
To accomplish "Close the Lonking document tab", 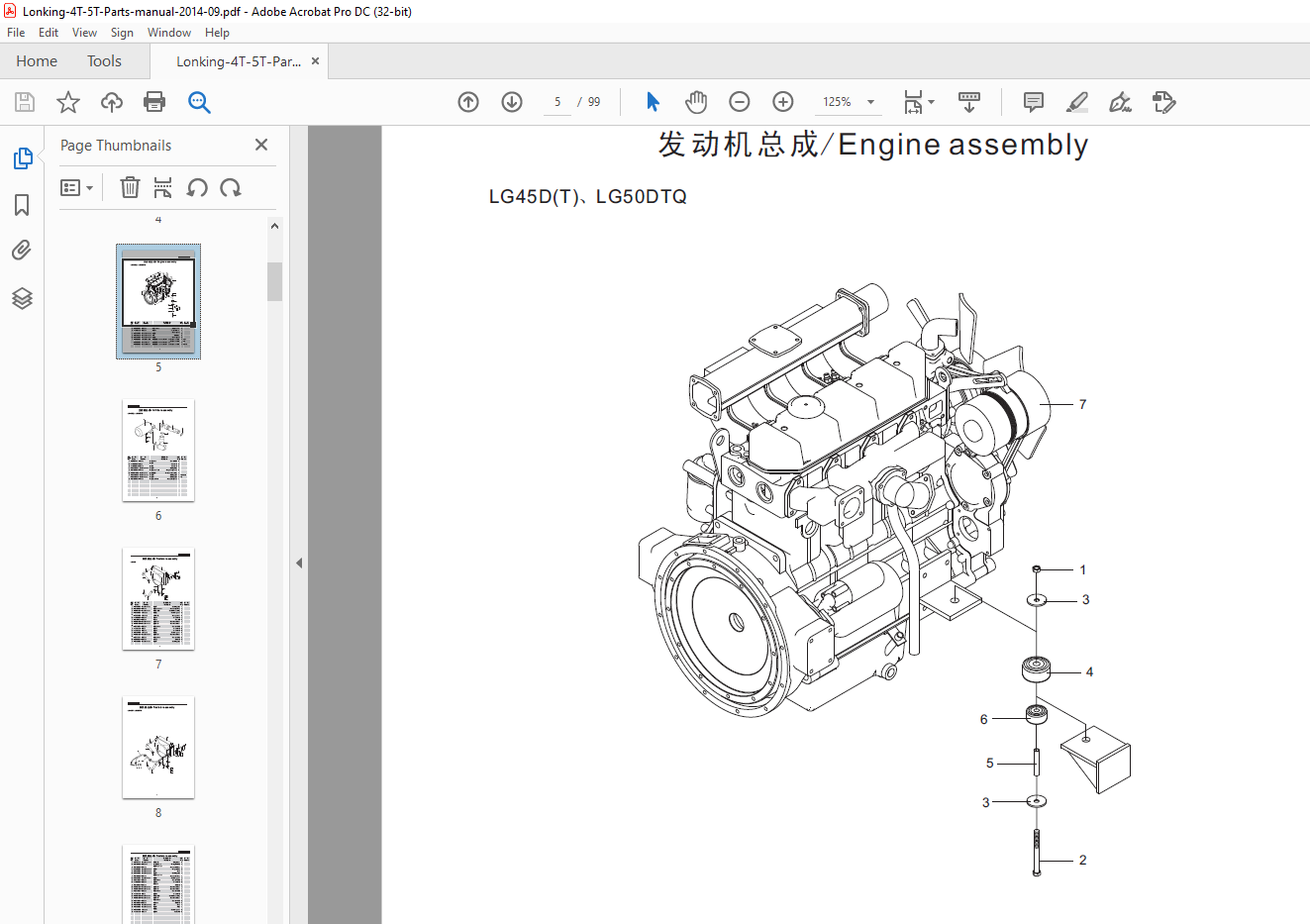I will 315,61.
